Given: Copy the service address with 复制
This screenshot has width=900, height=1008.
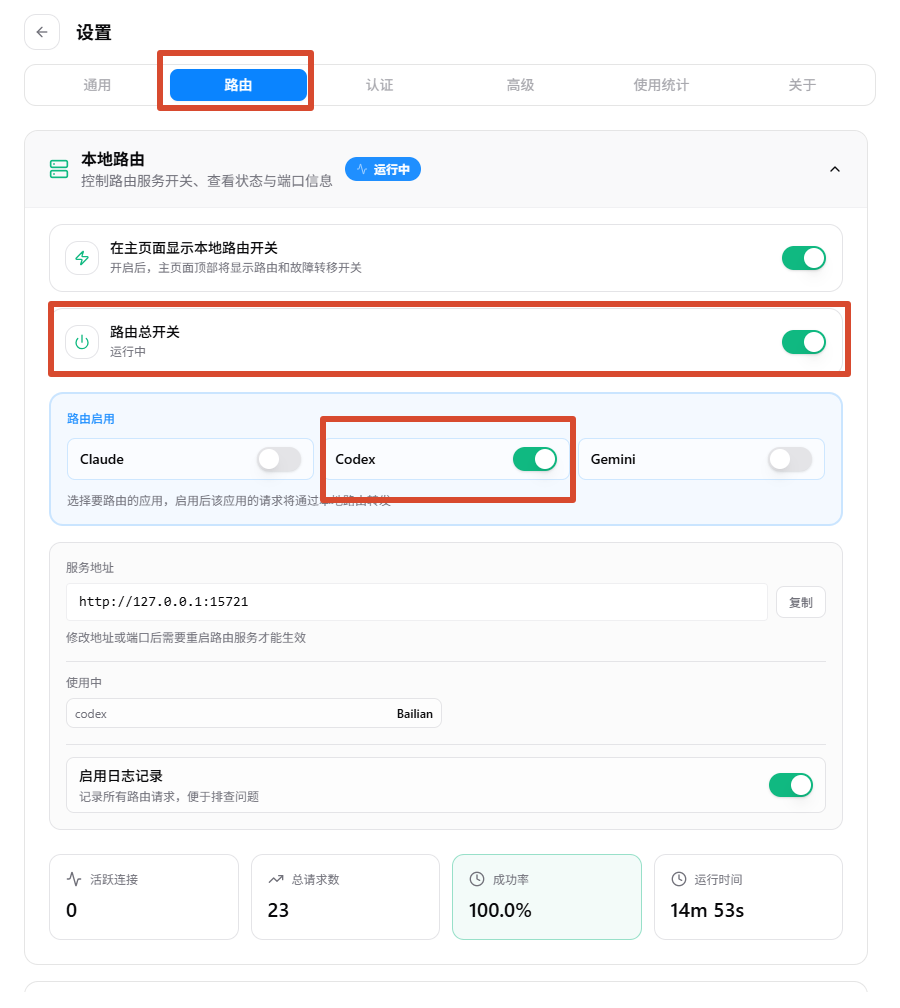Looking at the screenshot, I should point(801,602).
